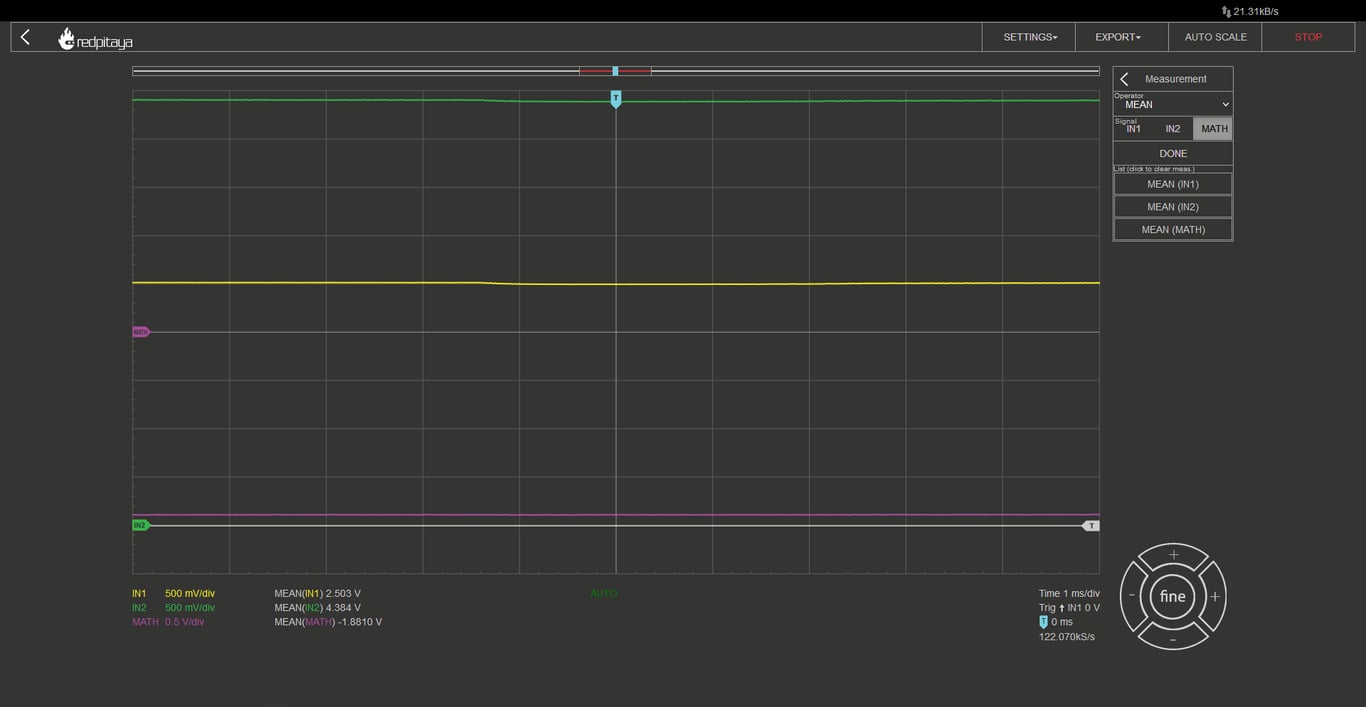
Task: Click the minus at bottom of the dial
Action: click(1173, 638)
